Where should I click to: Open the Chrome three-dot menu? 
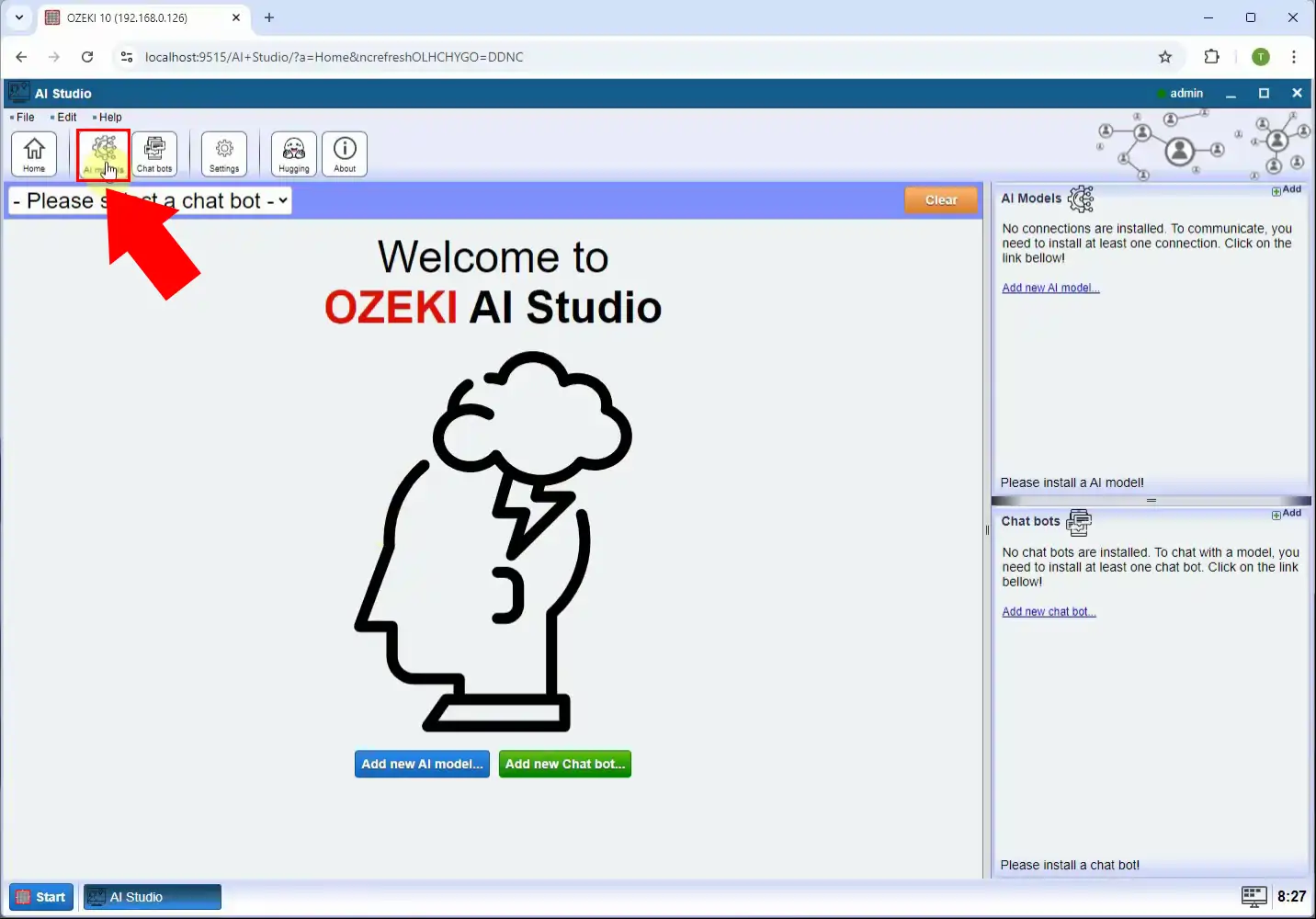pos(1294,57)
